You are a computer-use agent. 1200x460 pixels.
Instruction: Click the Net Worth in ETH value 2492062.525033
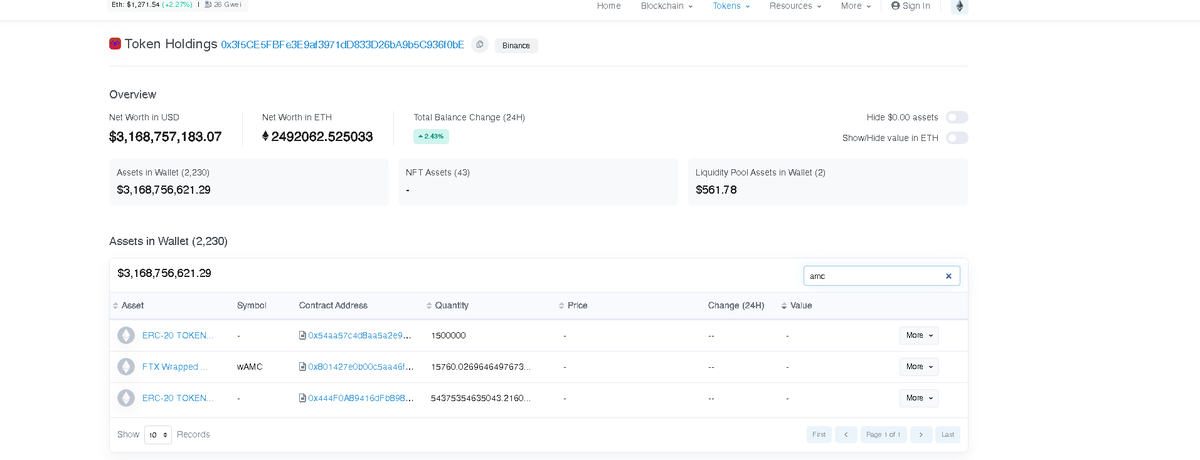click(317, 137)
